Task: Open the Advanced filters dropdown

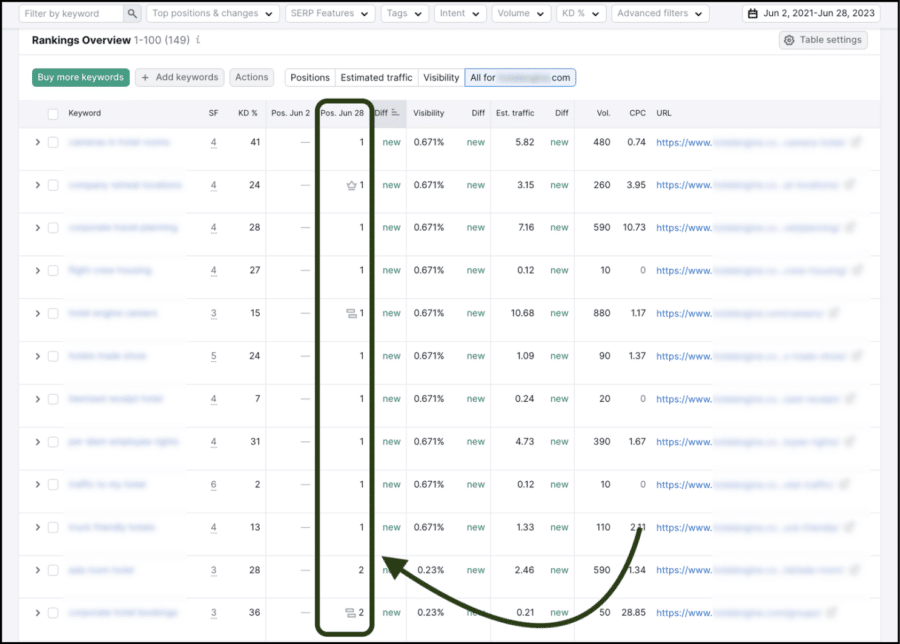Action: [x=660, y=14]
